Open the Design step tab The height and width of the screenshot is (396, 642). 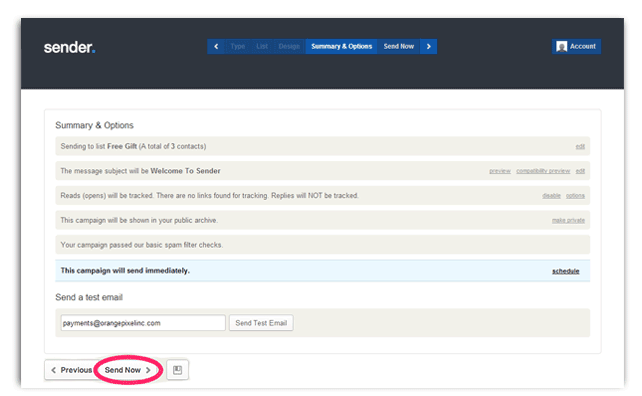click(x=289, y=46)
